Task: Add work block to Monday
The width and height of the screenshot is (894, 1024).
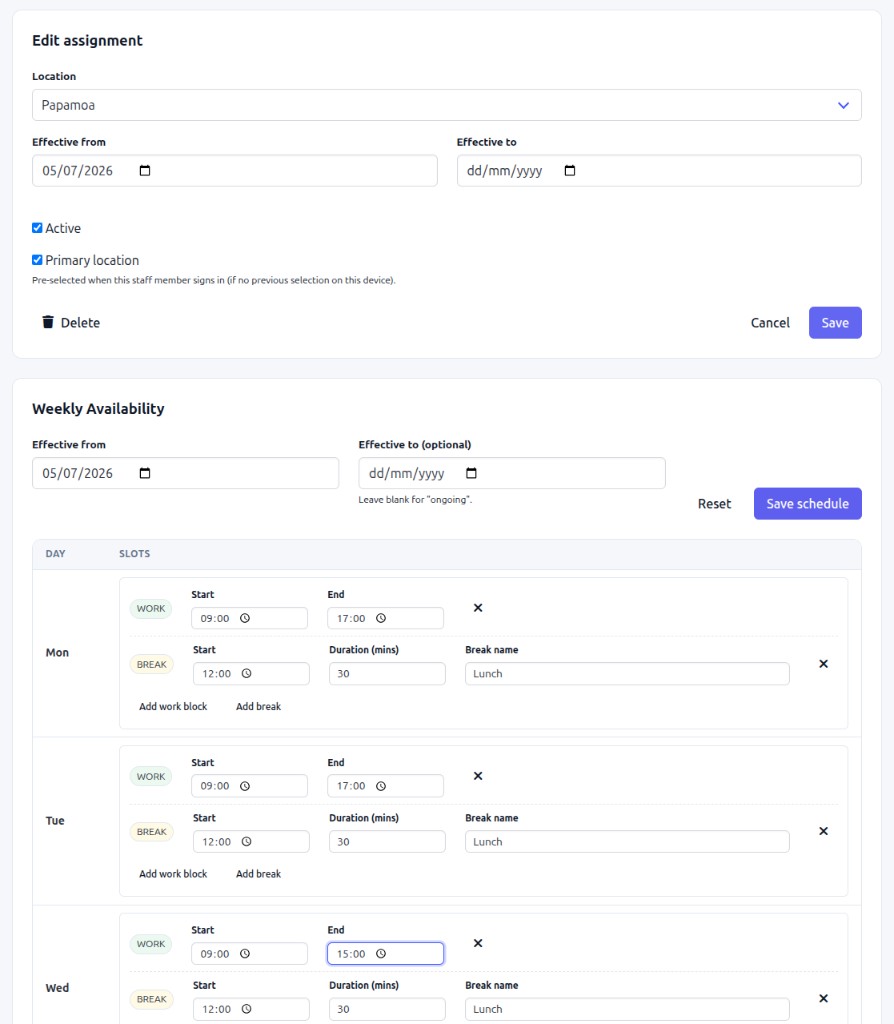Action: coord(172,706)
